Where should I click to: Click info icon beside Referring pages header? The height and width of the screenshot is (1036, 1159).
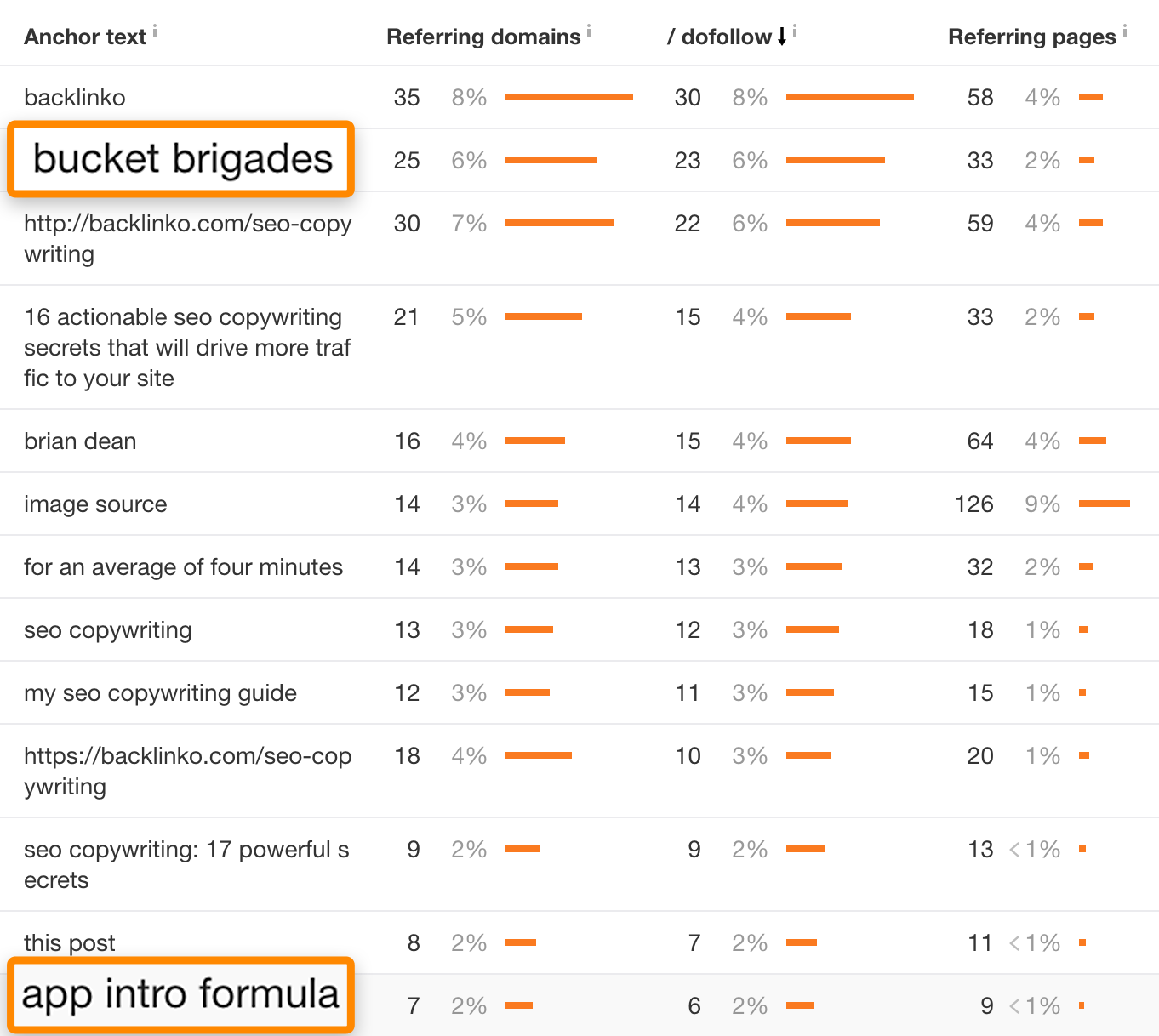tap(1125, 32)
